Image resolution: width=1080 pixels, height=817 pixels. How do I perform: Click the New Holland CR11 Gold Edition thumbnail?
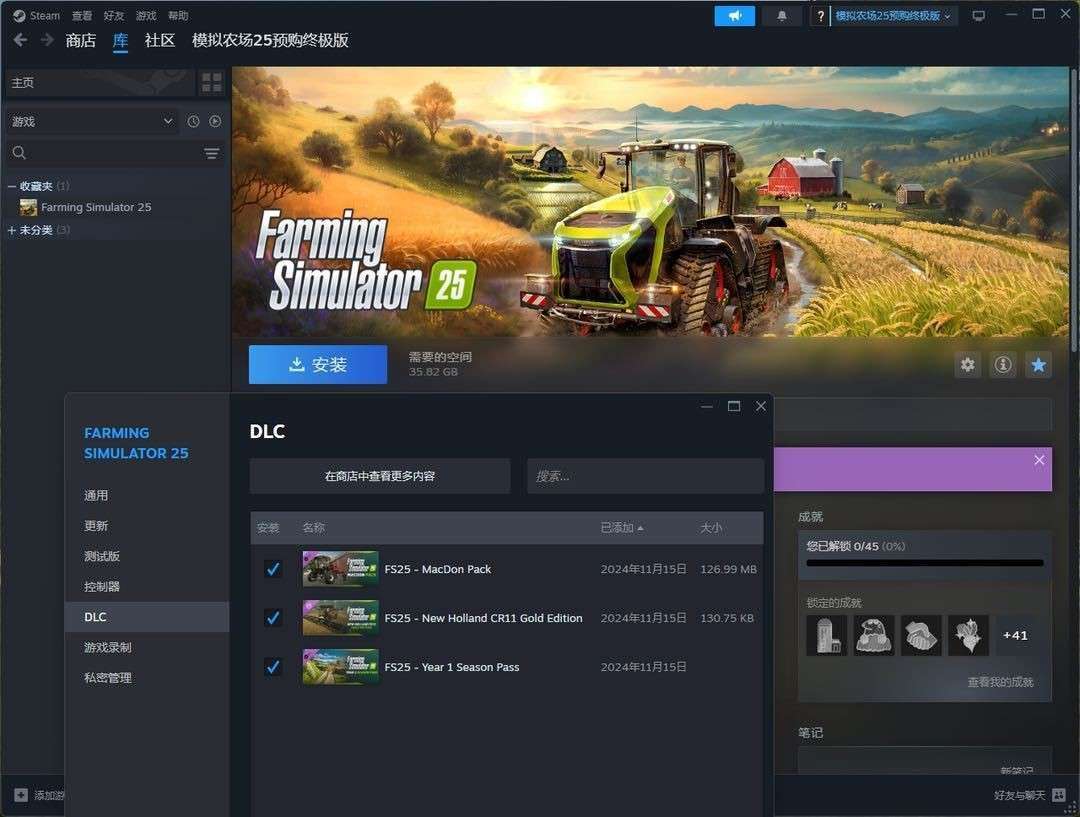[340, 618]
